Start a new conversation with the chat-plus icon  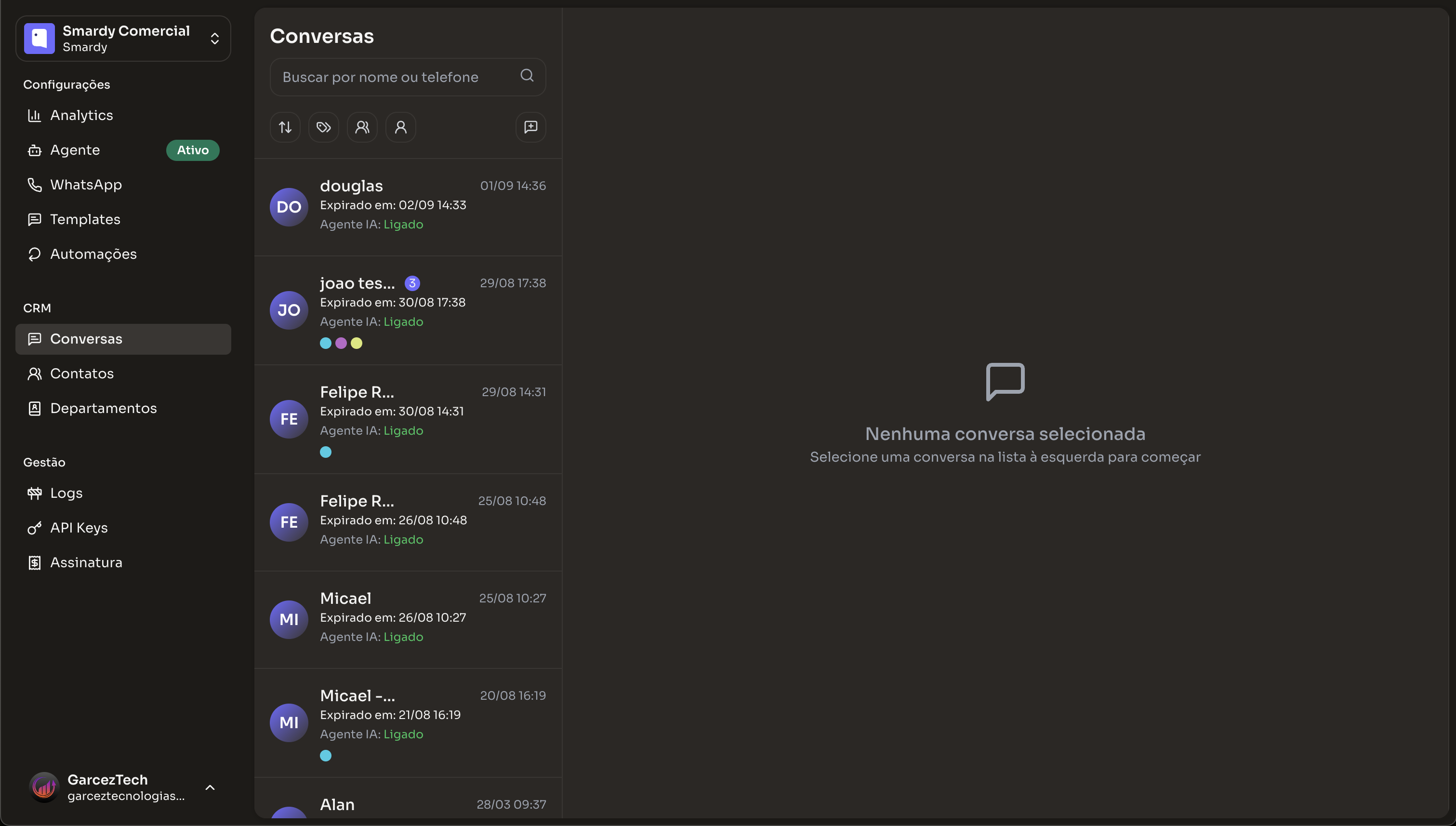[530, 127]
